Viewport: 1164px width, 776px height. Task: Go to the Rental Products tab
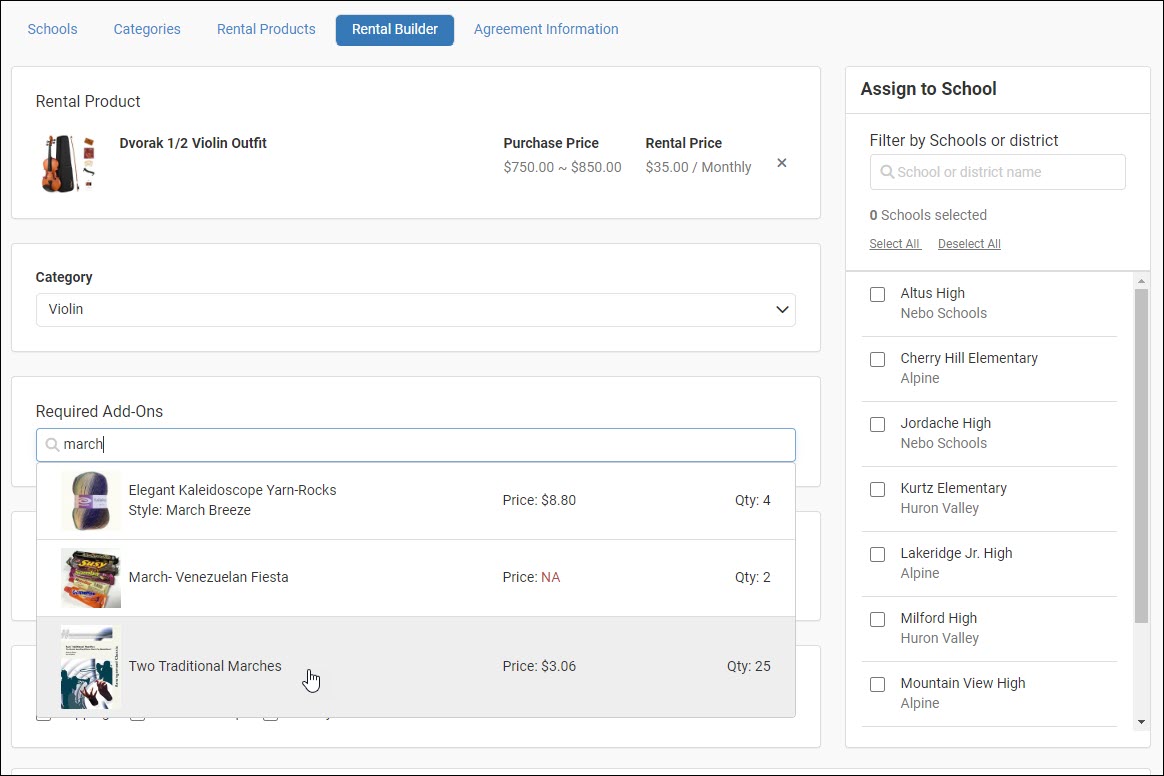tap(266, 29)
